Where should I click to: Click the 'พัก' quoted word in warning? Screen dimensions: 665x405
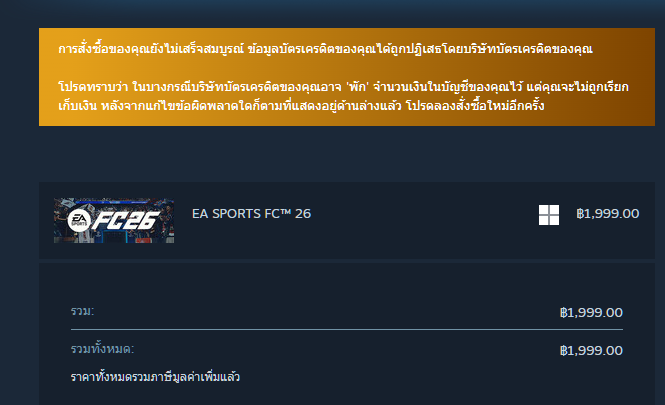[x=357, y=87]
